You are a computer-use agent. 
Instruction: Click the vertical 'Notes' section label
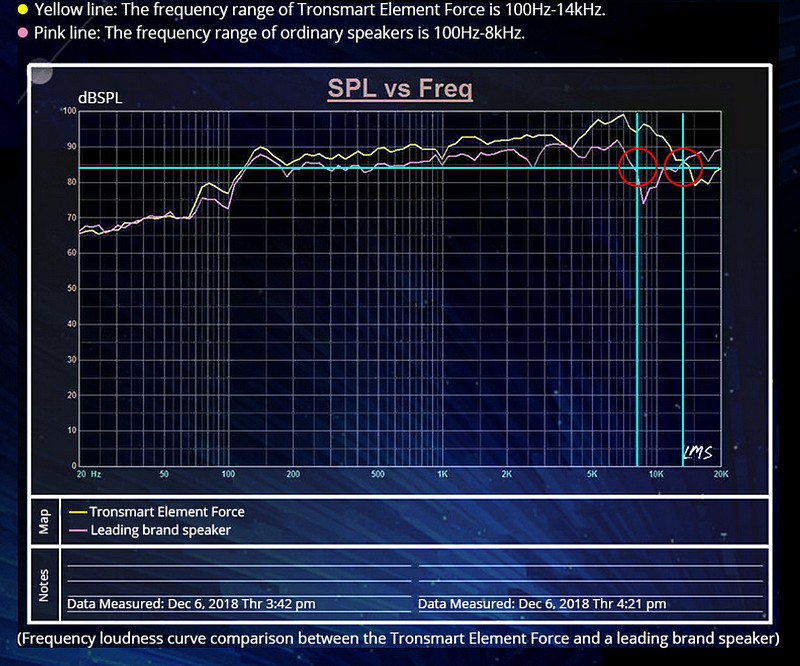pyautogui.click(x=44, y=585)
